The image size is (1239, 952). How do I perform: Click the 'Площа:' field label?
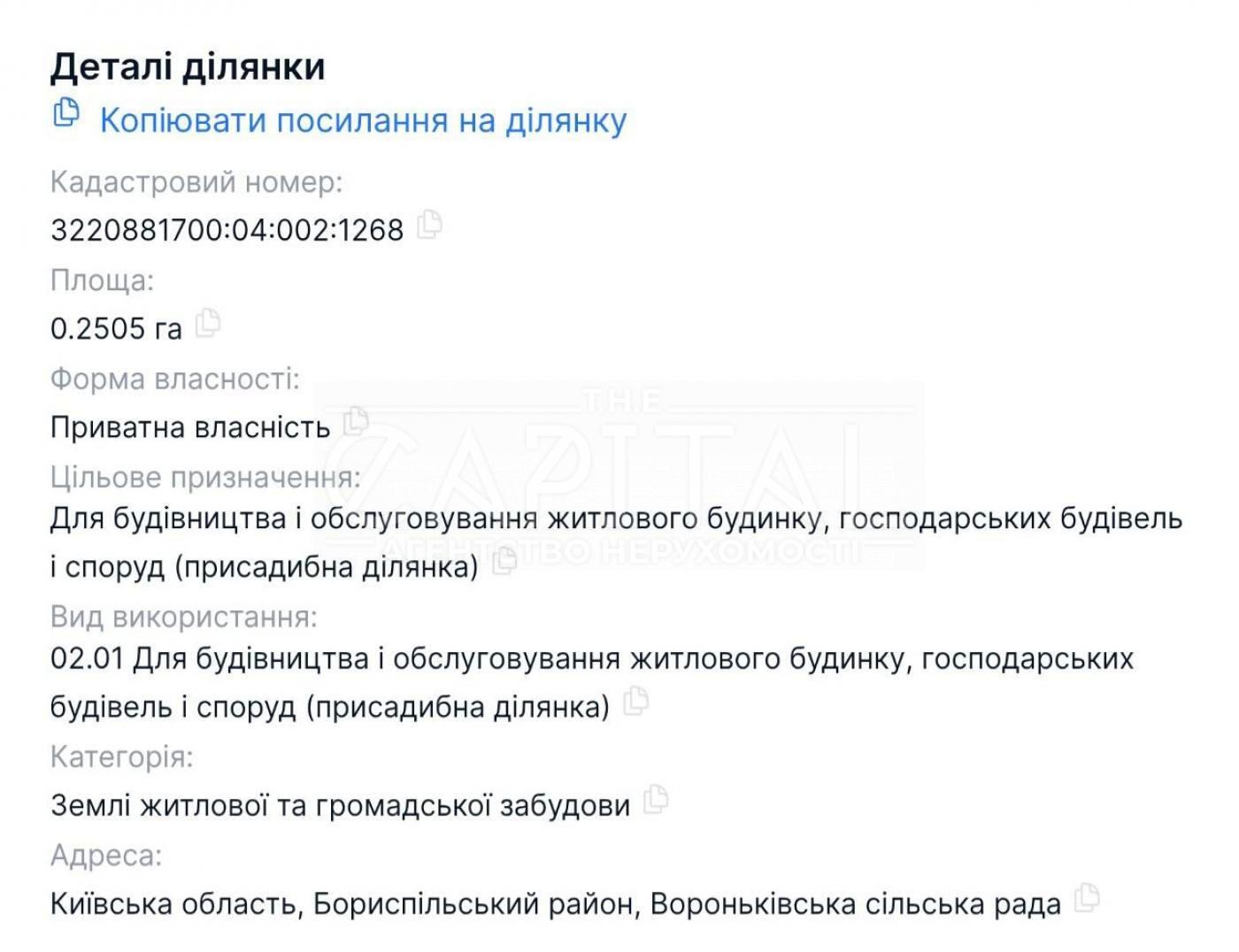[102, 280]
